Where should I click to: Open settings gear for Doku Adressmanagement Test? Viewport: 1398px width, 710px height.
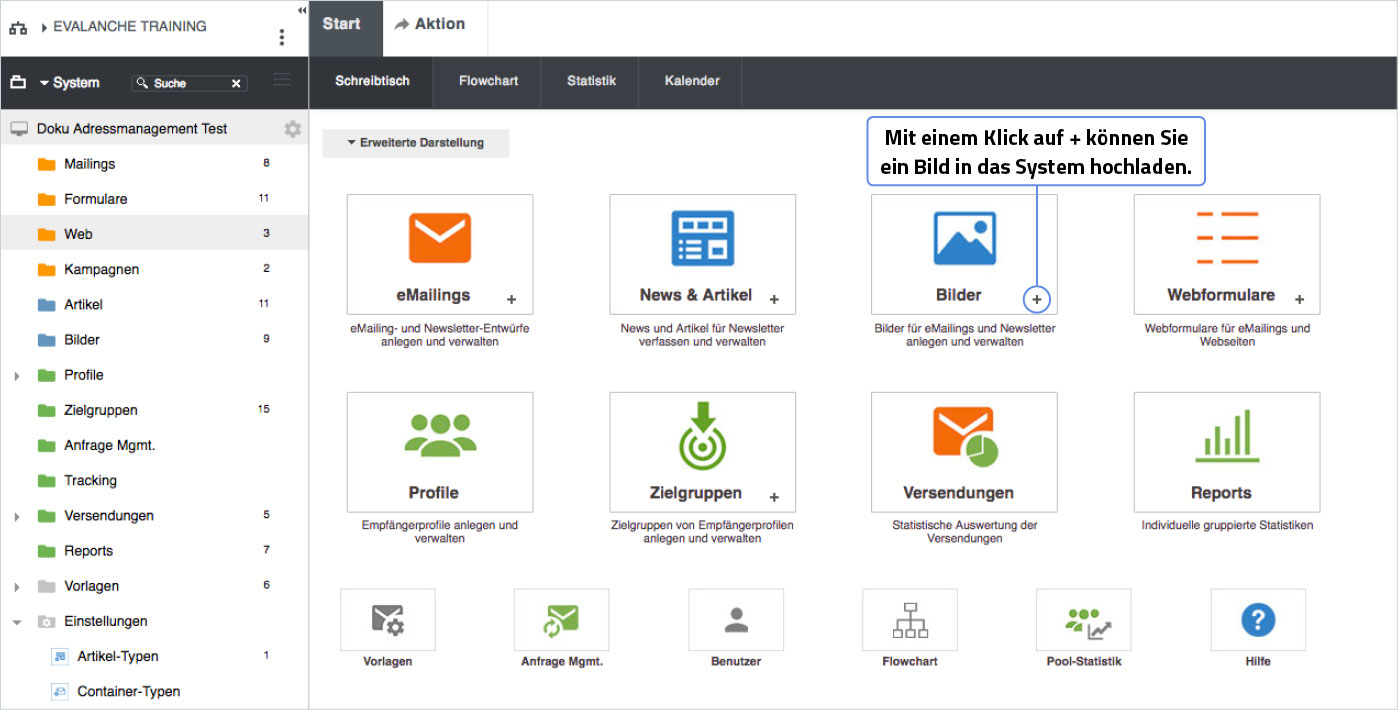292,129
